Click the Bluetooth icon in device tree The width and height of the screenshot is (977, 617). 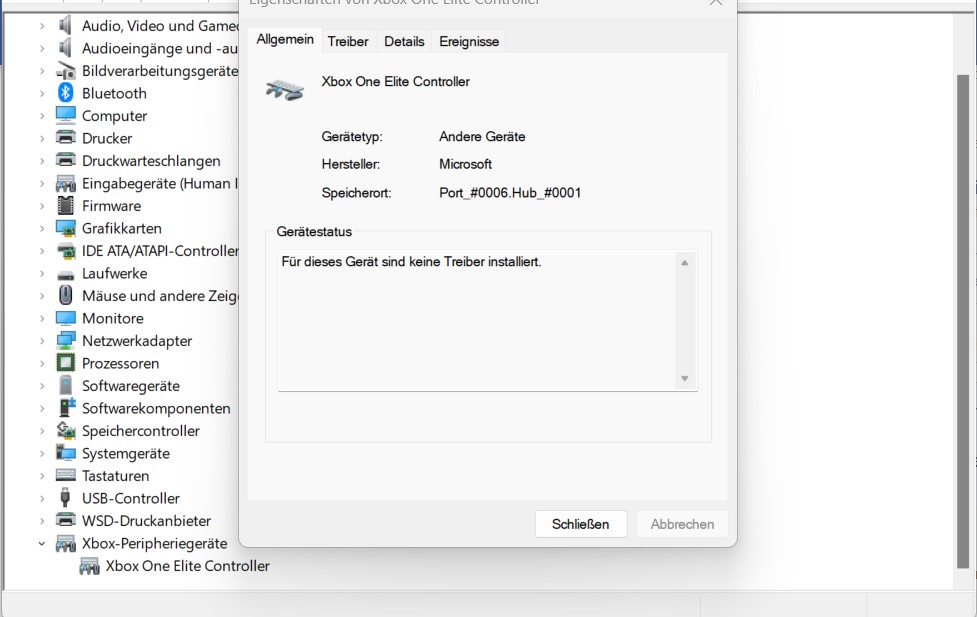tap(65, 93)
